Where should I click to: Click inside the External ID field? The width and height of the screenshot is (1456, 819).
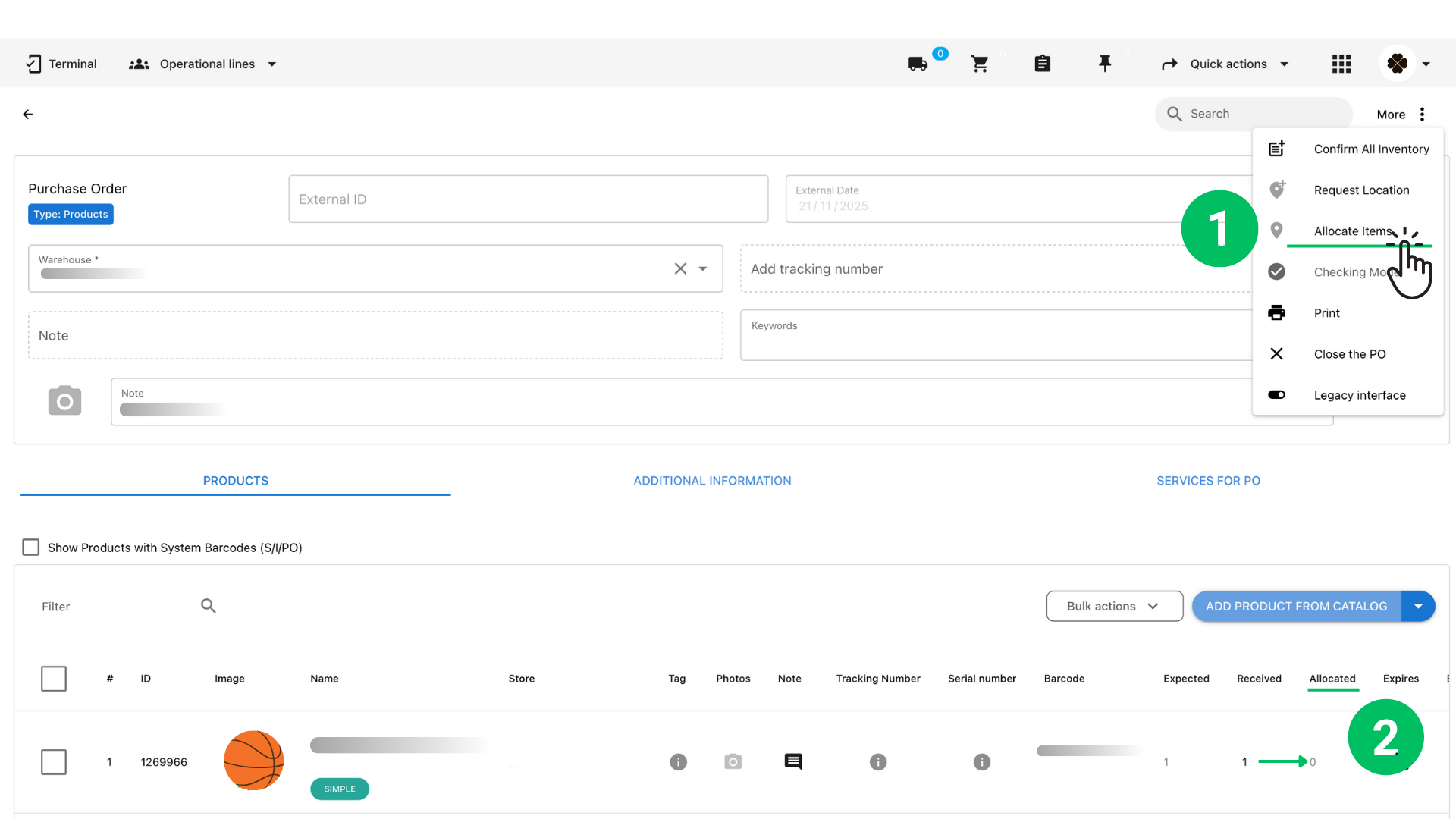(x=528, y=199)
